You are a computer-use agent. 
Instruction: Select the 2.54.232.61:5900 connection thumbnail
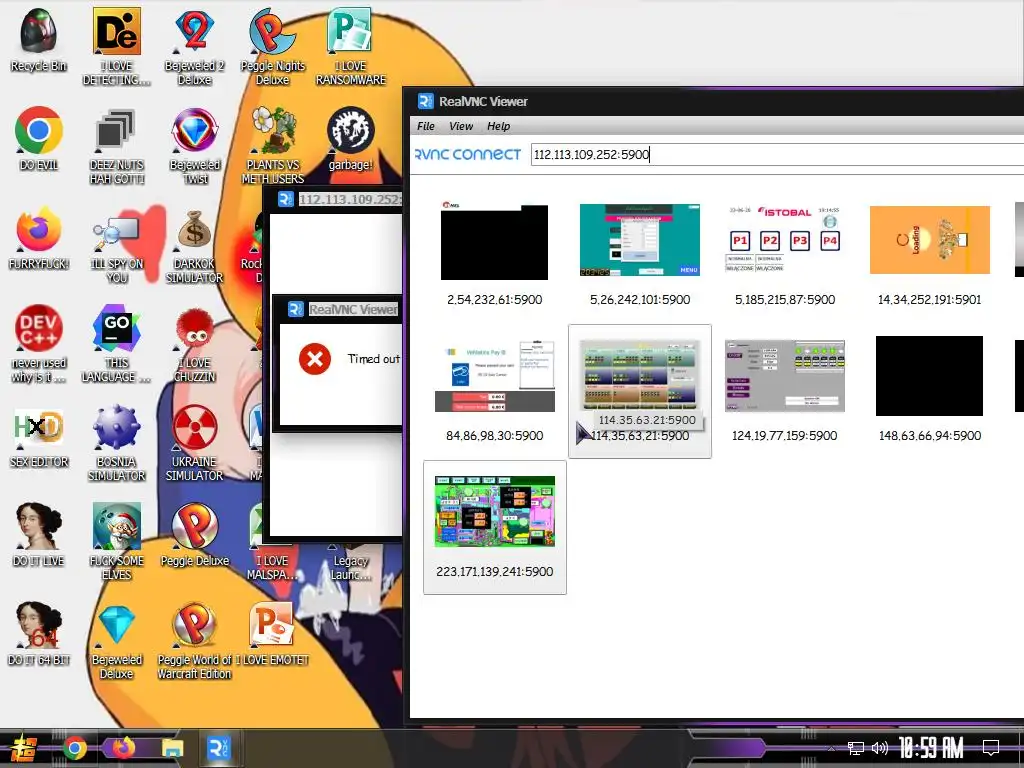[494, 242]
